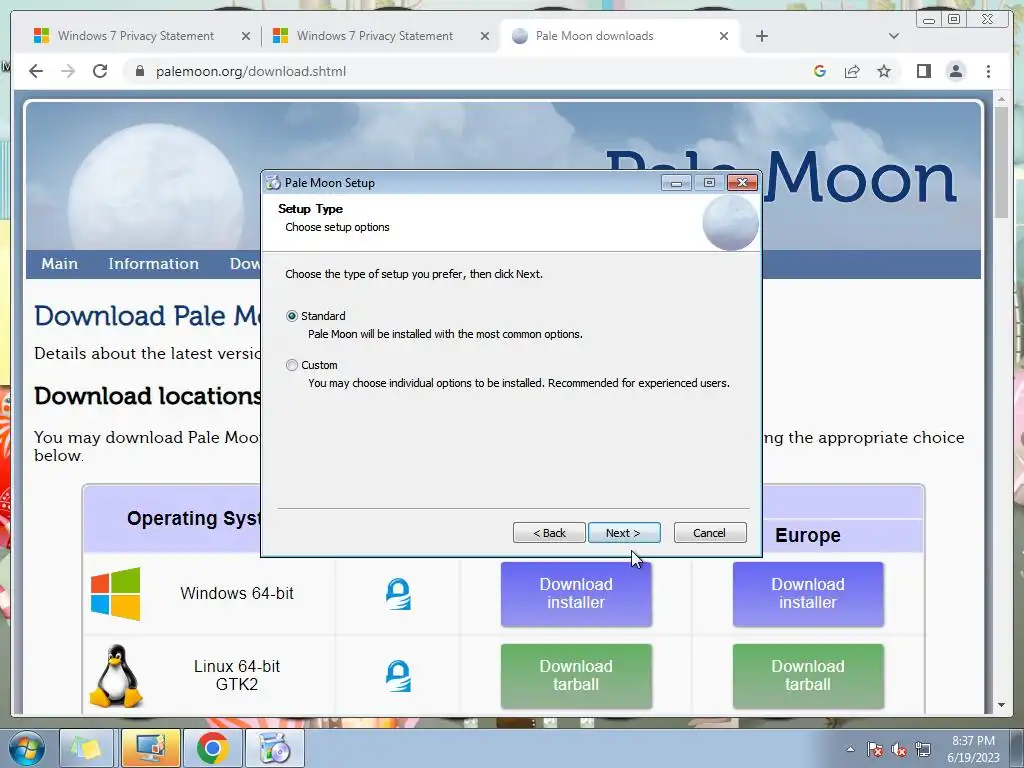Open the Windows Start menu
1024x768 pixels.
[x=27, y=748]
